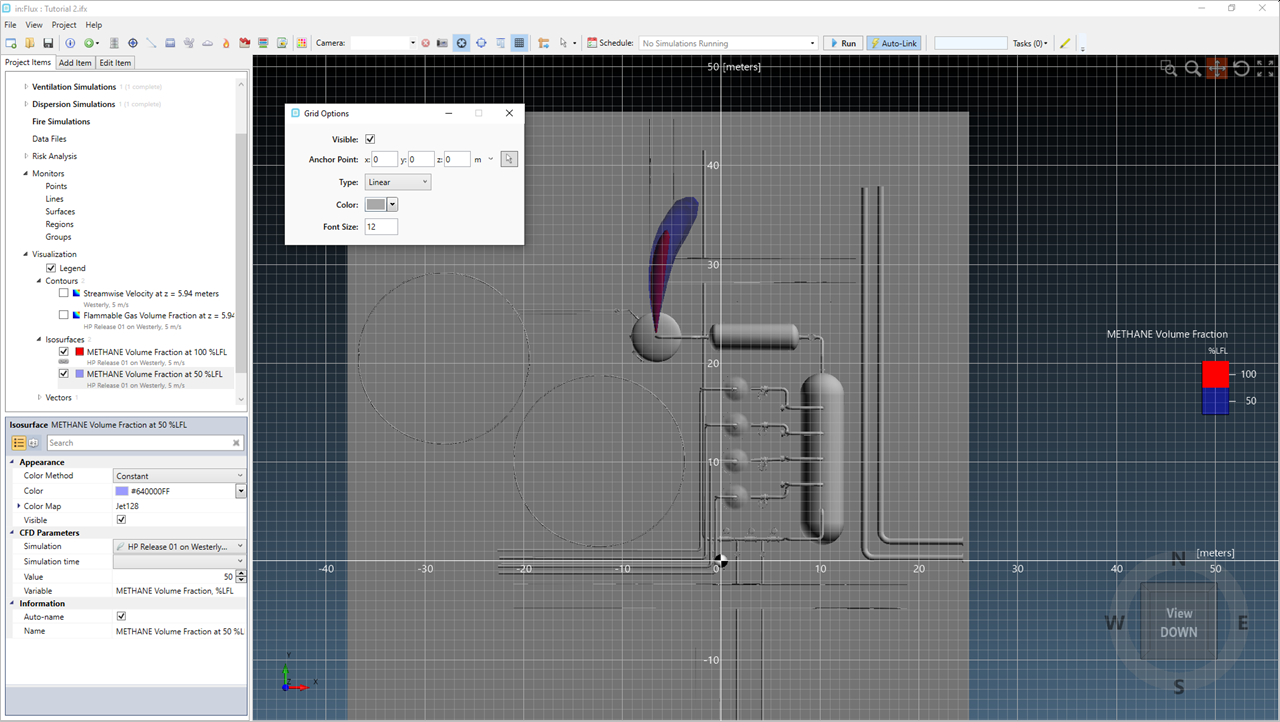This screenshot has width=1280, height=722.
Task: Open the Color Method Constant dropdown
Action: [x=179, y=476]
